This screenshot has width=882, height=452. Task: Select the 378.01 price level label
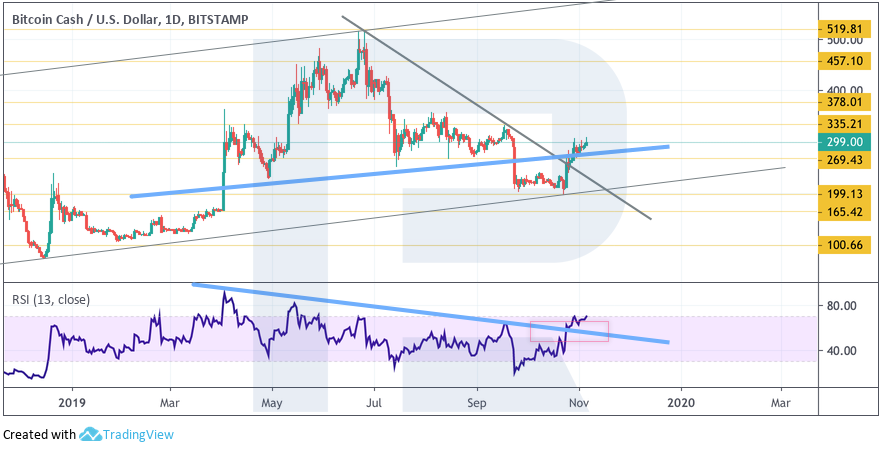click(845, 101)
